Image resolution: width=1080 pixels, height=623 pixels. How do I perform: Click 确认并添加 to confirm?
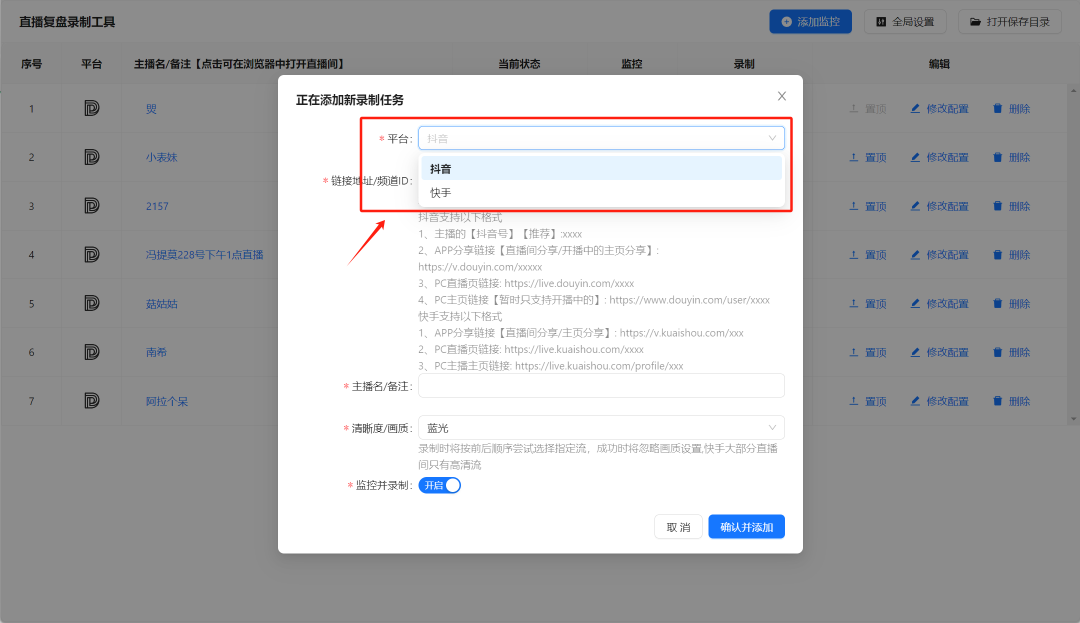[x=747, y=527]
